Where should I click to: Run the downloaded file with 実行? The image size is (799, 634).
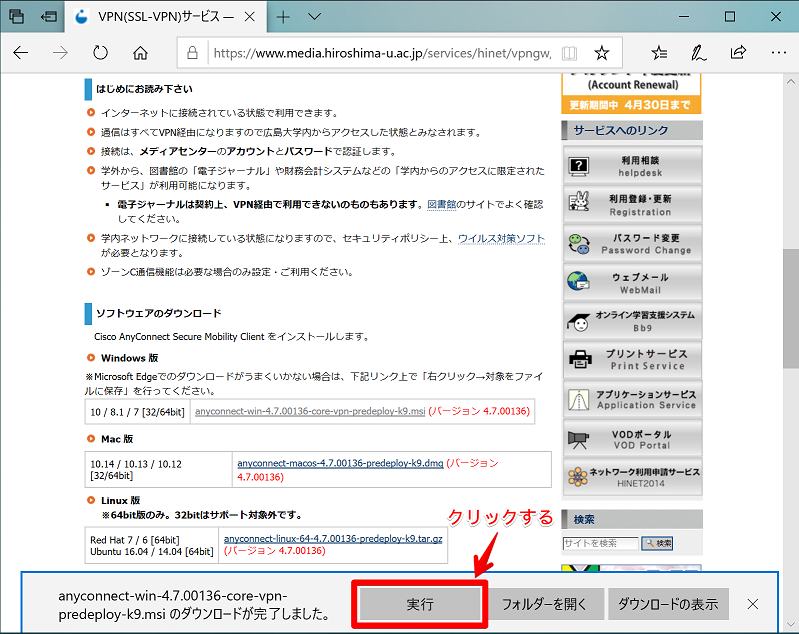click(419, 604)
